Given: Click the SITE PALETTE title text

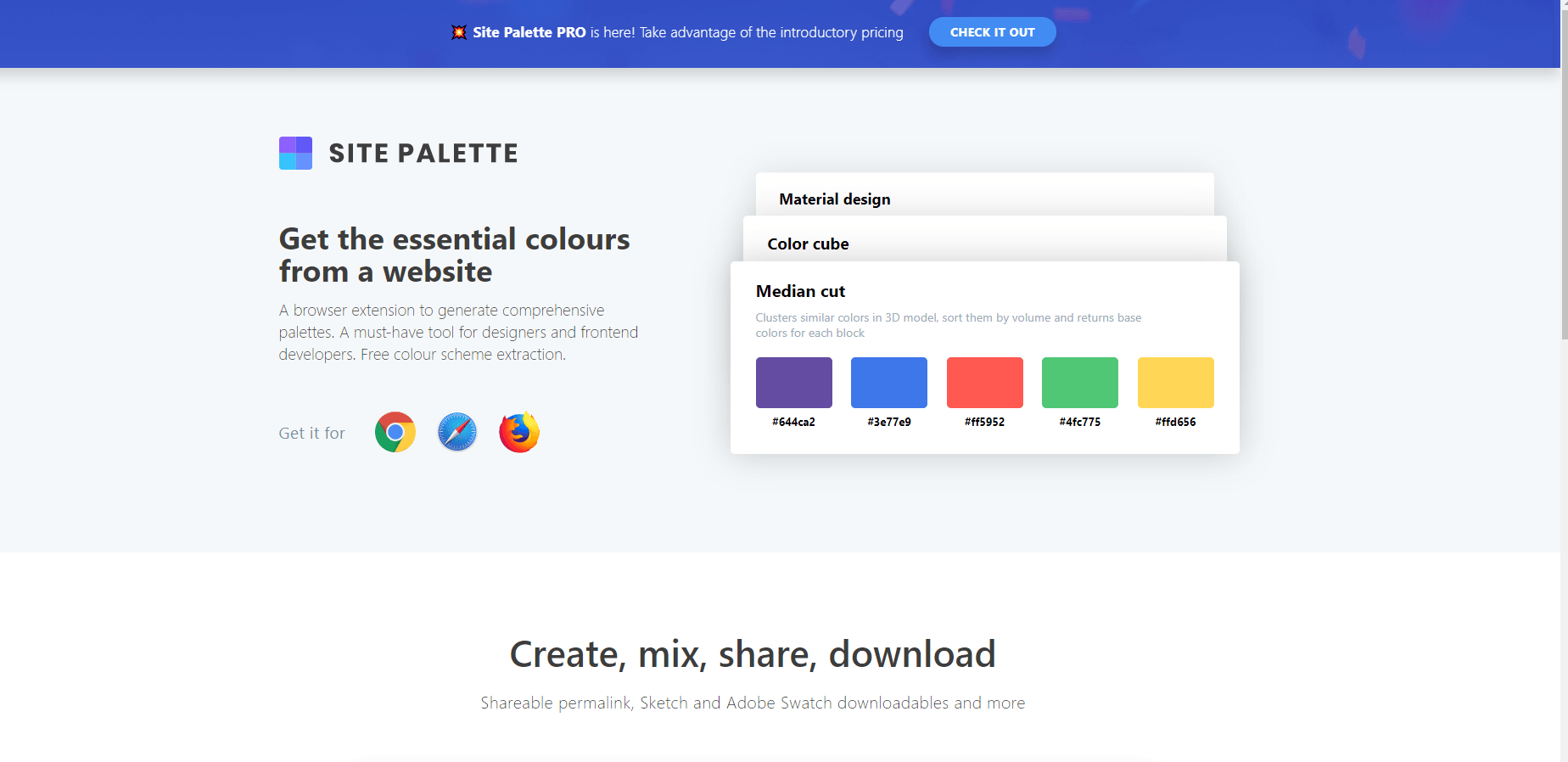Looking at the screenshot, I should click(x=423, y=154).
